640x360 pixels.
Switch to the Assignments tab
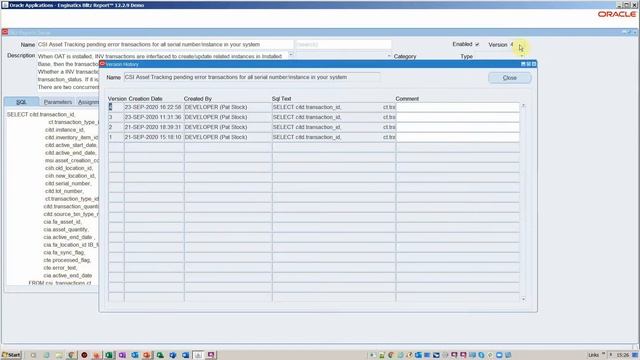[88, 102]
